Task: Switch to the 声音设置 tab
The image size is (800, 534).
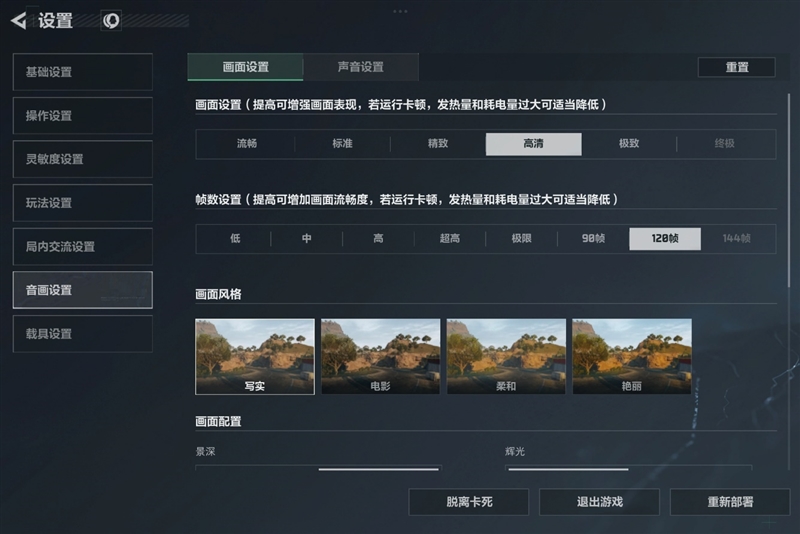Action: point(361,67)
